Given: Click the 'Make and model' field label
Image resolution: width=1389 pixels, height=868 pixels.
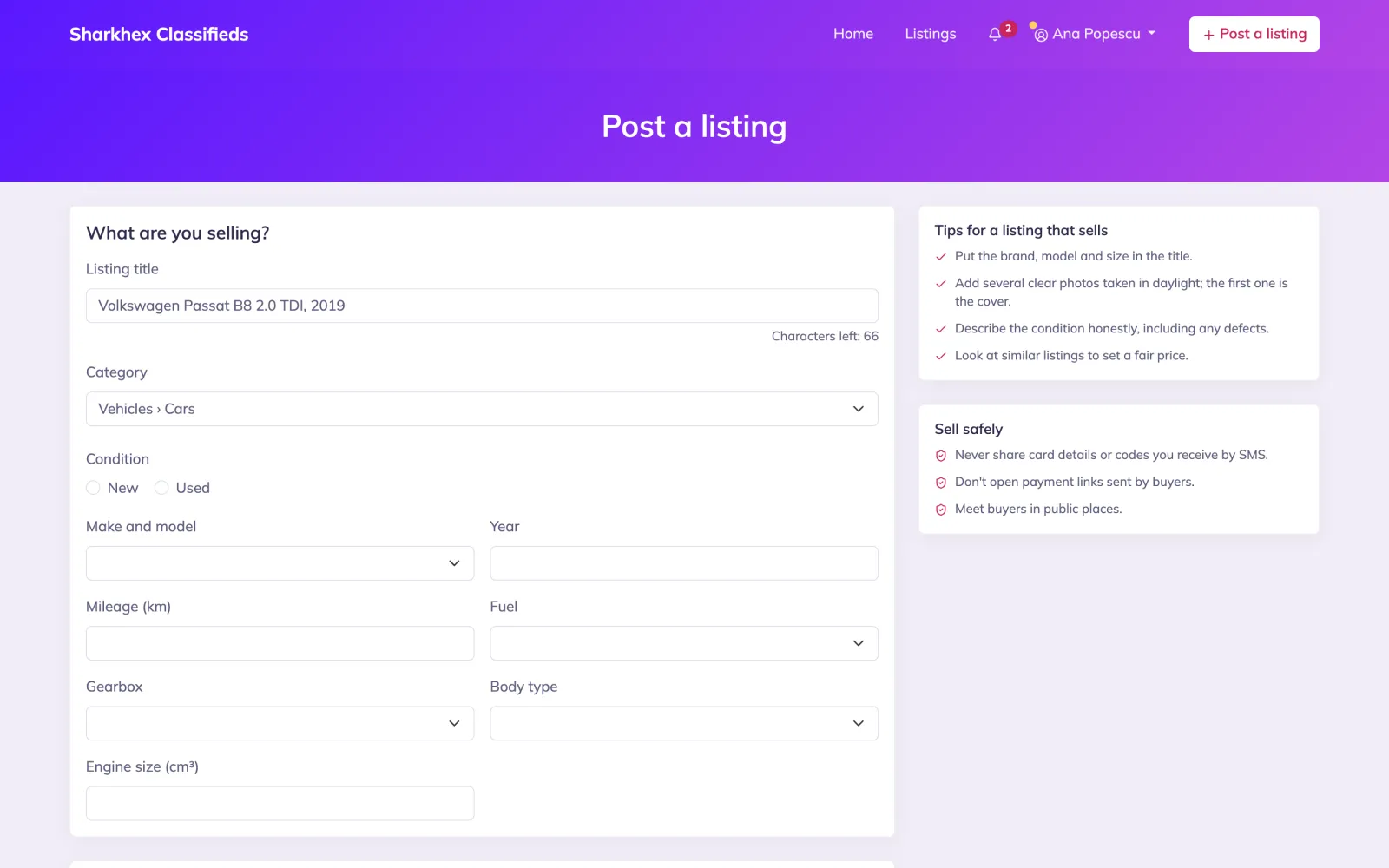Looking at the screenshot, I should [142, 527].
